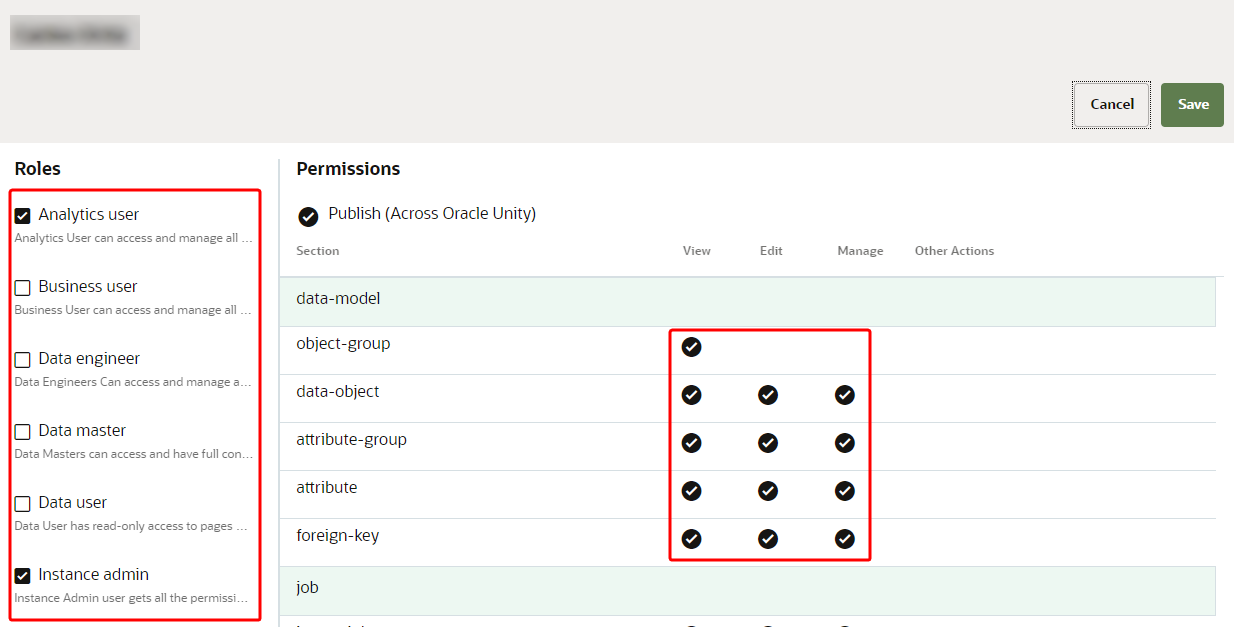Click the Instance admin description text
Screen dimensions: 1234x627
coord(133,598)
